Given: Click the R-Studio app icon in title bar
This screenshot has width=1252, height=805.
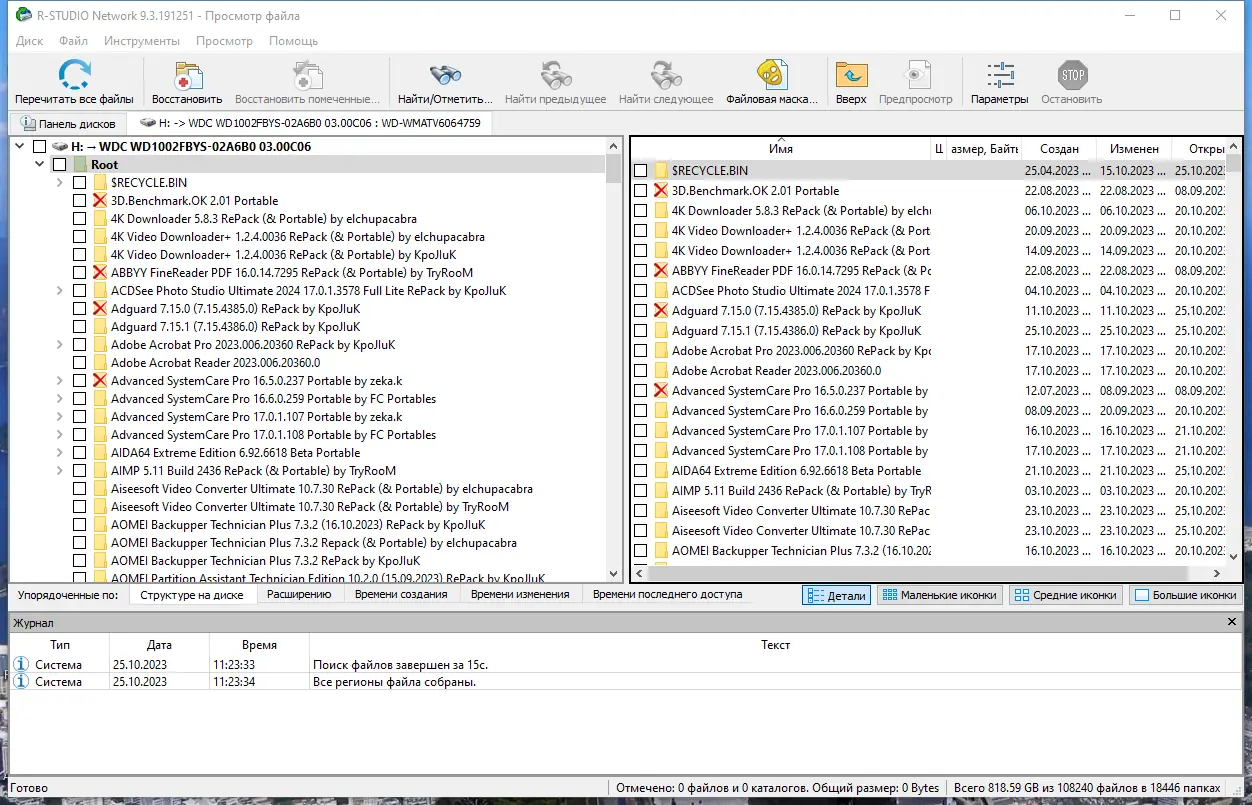Looking at the screenshot, I should tap(23, 15).
